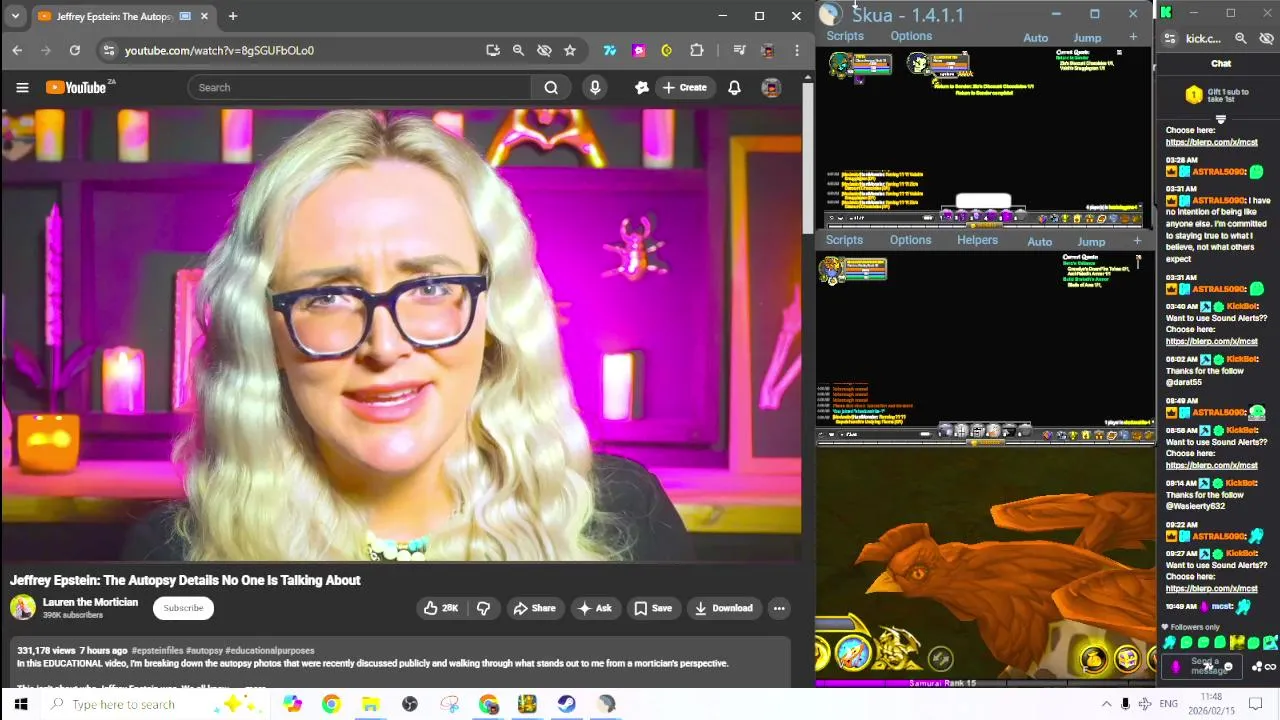Open Helpers menu in Skua window
The image size is (1280, 720).
(x=977, y=240)
